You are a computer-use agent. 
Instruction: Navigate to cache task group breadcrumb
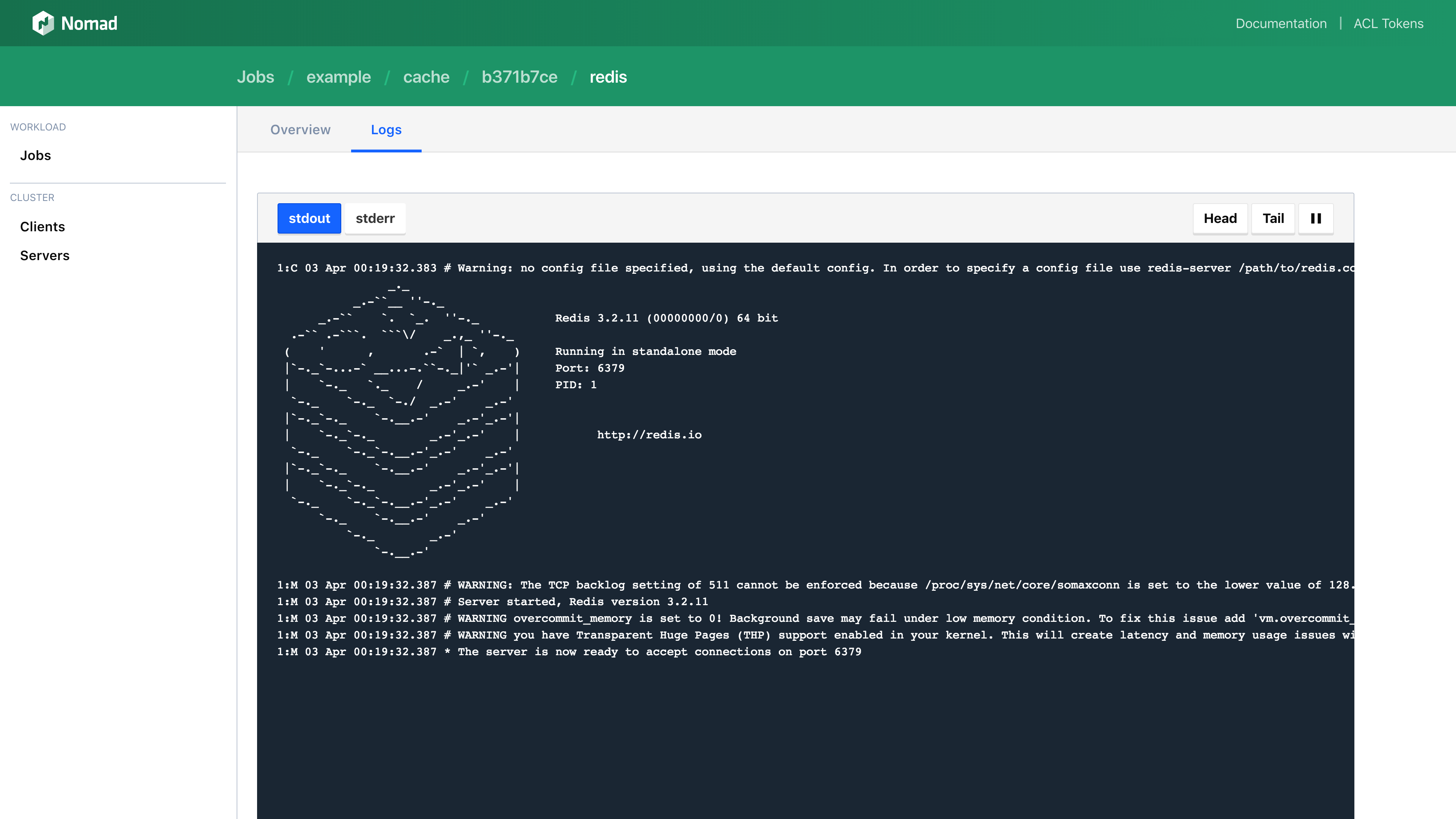426,77
